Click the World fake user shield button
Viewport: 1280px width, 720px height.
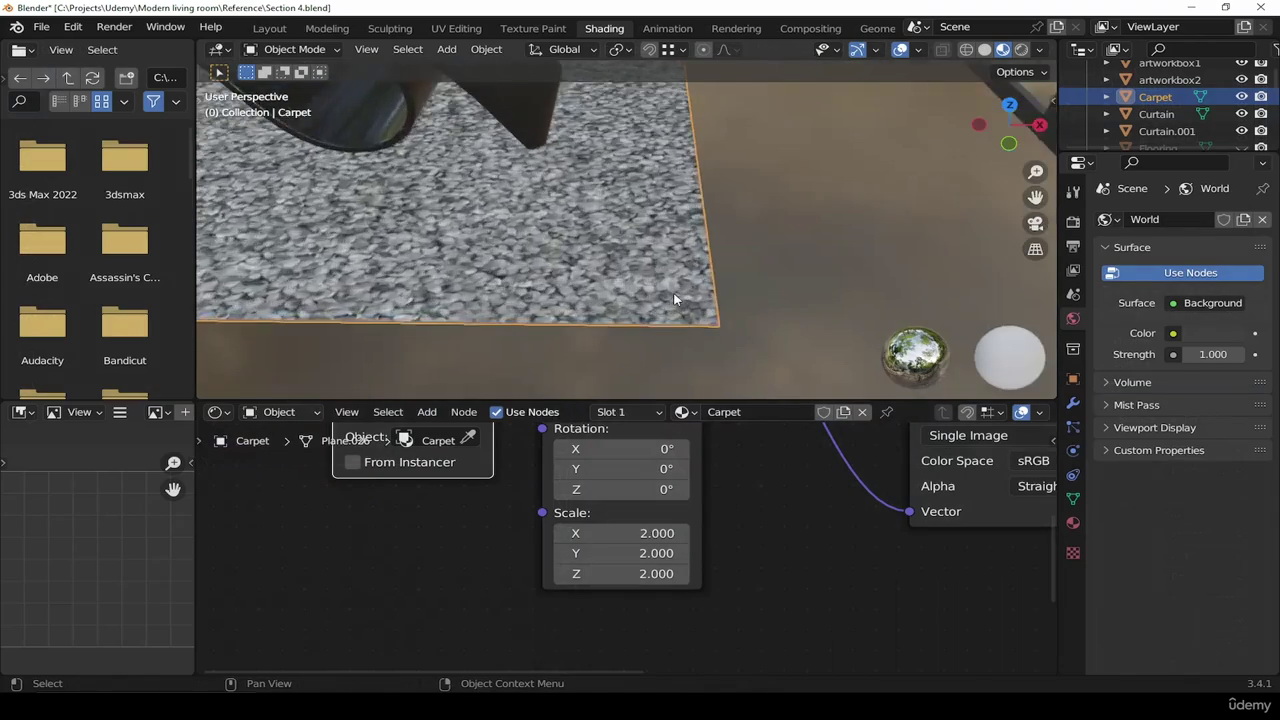tap(1224, 219)
